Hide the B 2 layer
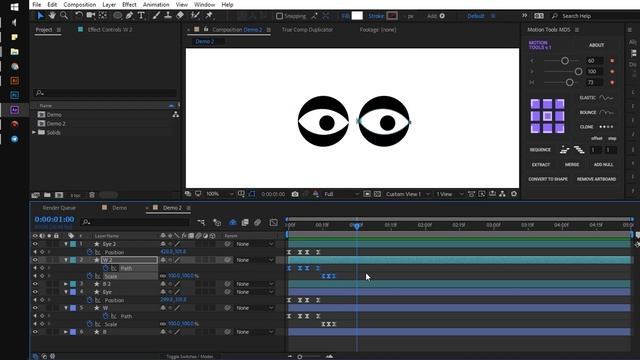The height and width of the screenshot is (360, 640). point(35,284)
